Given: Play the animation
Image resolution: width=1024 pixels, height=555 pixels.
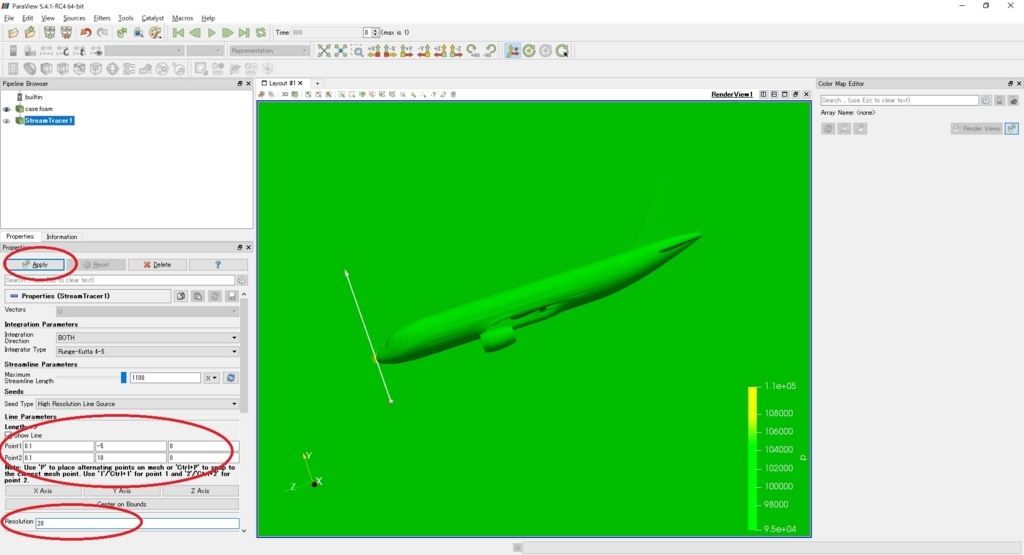Looking at the screenshot, I should pos(211,33).
